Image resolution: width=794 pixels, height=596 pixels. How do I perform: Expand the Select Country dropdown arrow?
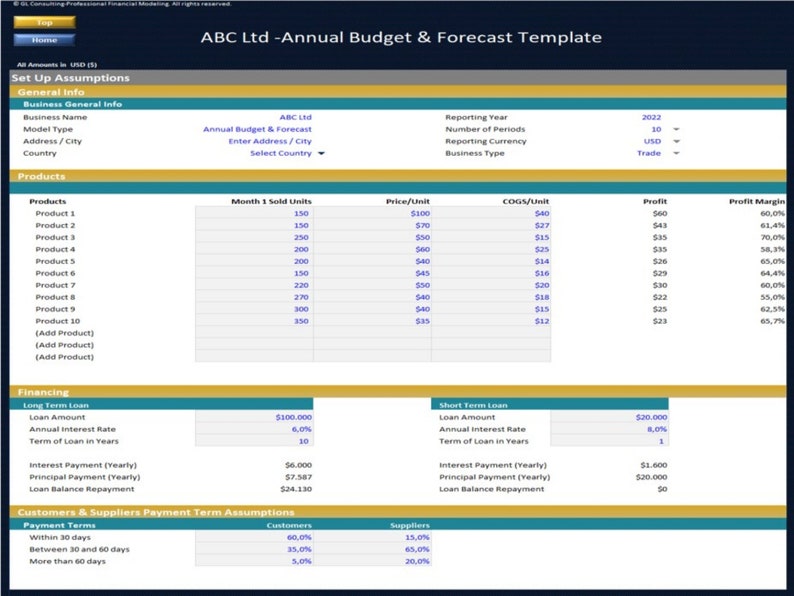pyautogui.click(x=321, y=153)
